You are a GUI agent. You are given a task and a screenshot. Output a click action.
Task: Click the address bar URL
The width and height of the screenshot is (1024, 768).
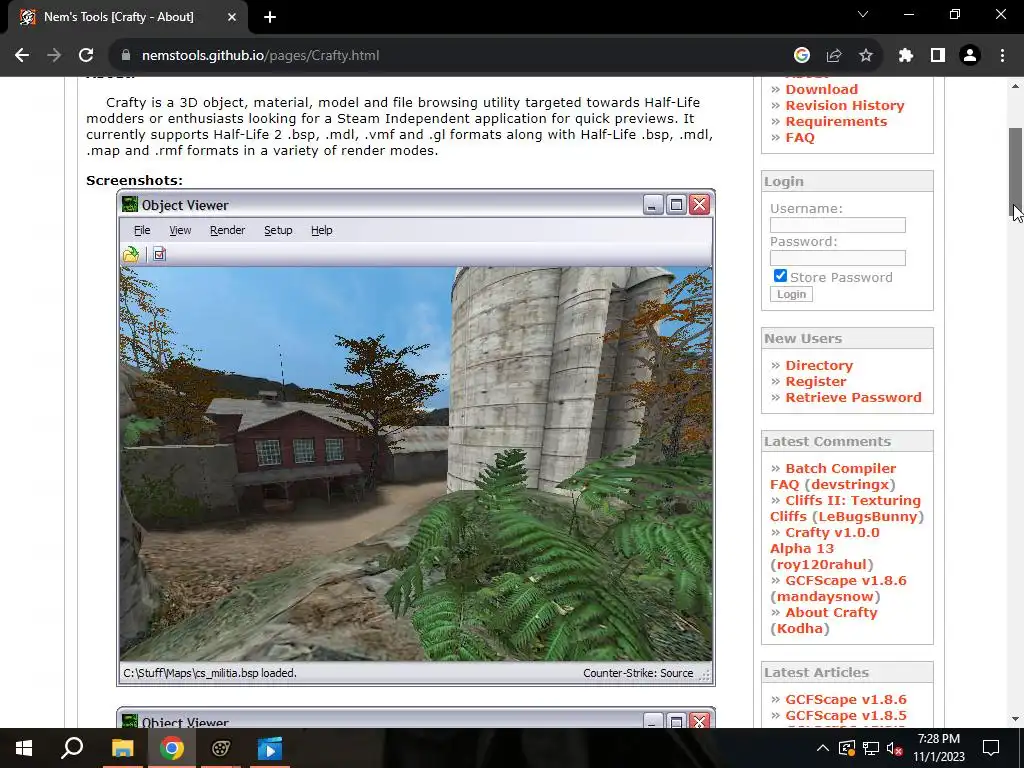261,56
